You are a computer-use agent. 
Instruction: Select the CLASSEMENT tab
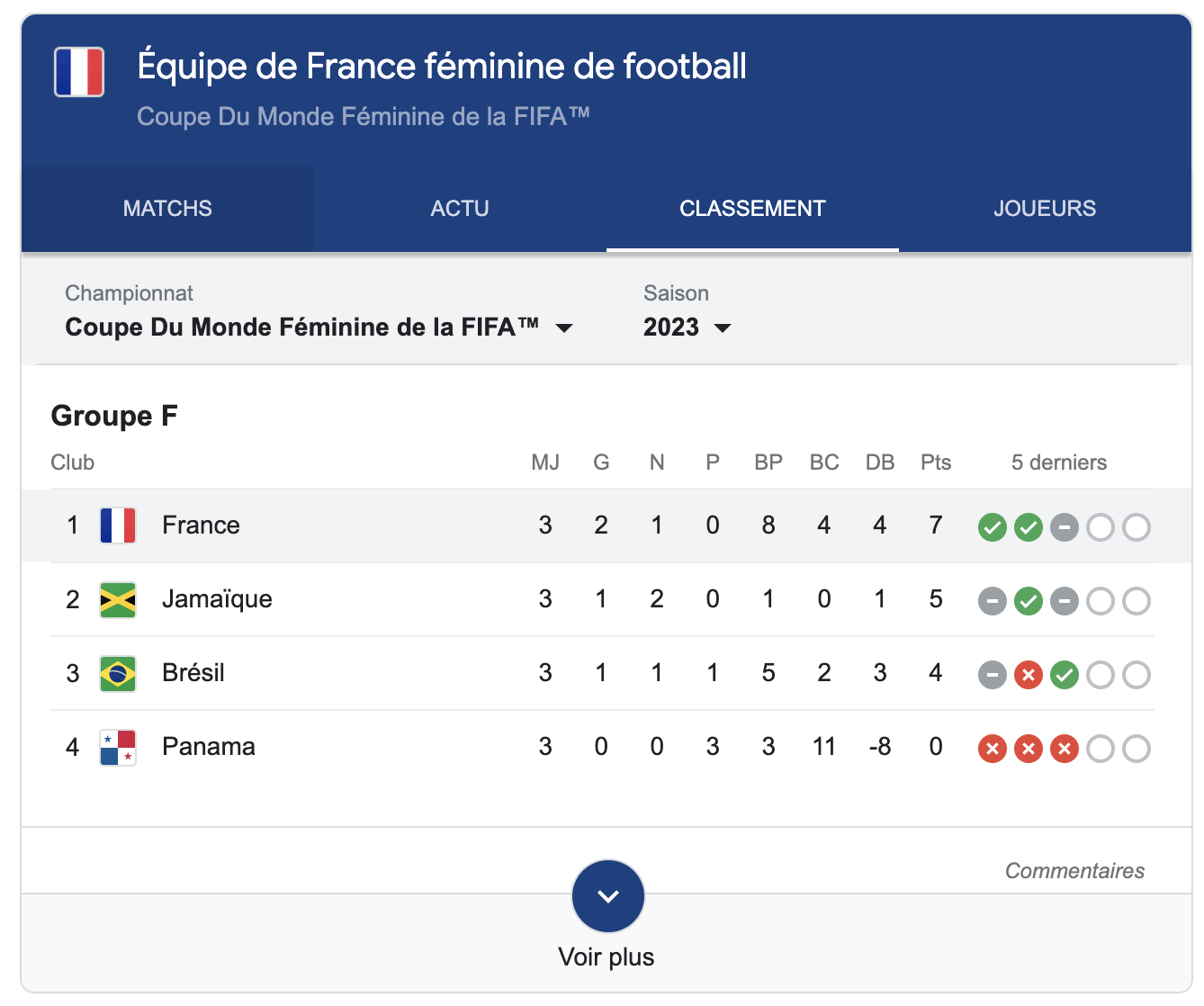click(752, 209)
